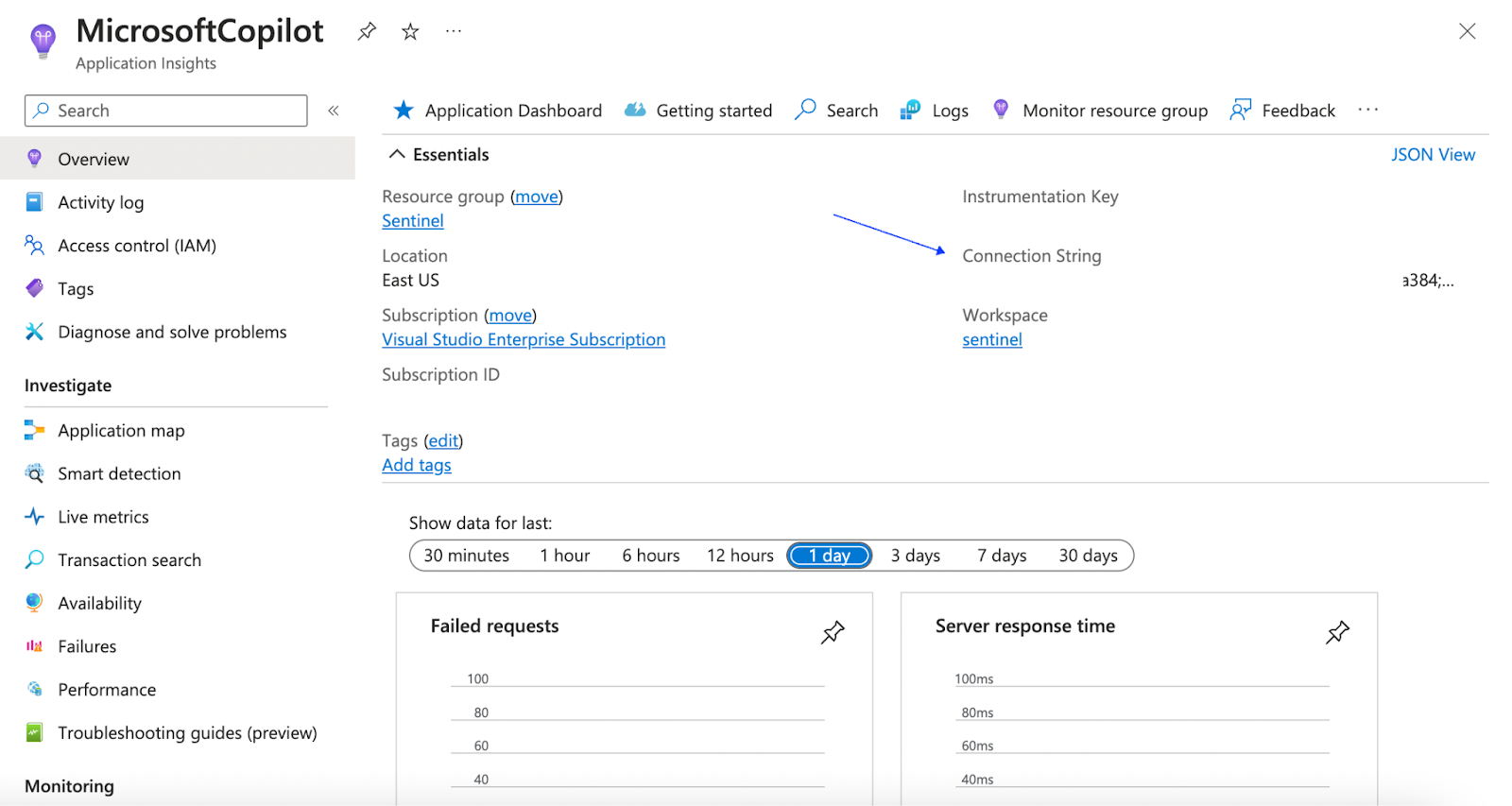
Task: Open Troubleshooting guides (preview) item
Action: [x=187, y=732]
